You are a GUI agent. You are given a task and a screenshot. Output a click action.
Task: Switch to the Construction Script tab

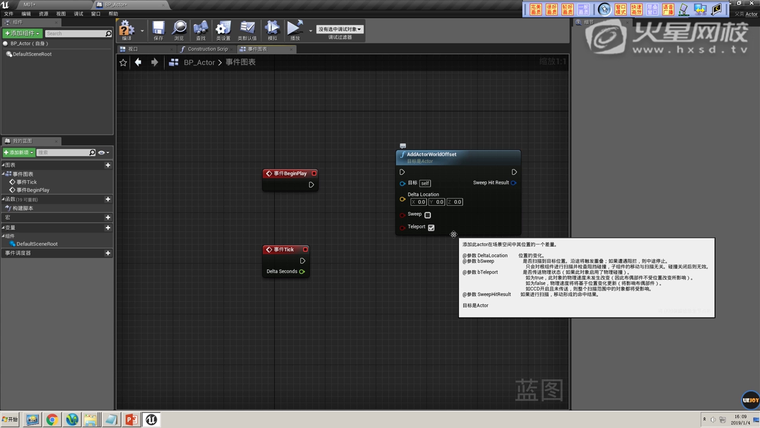point(208,48)
